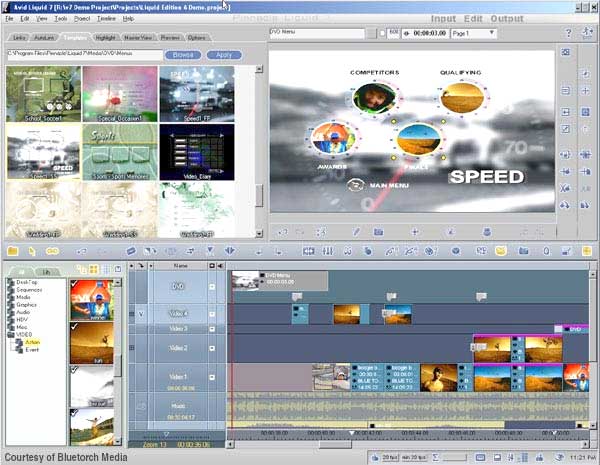Click the yellow folder icon in main toolbar
This screenshot has width=600, height=465.
click(x=13, y=251)
